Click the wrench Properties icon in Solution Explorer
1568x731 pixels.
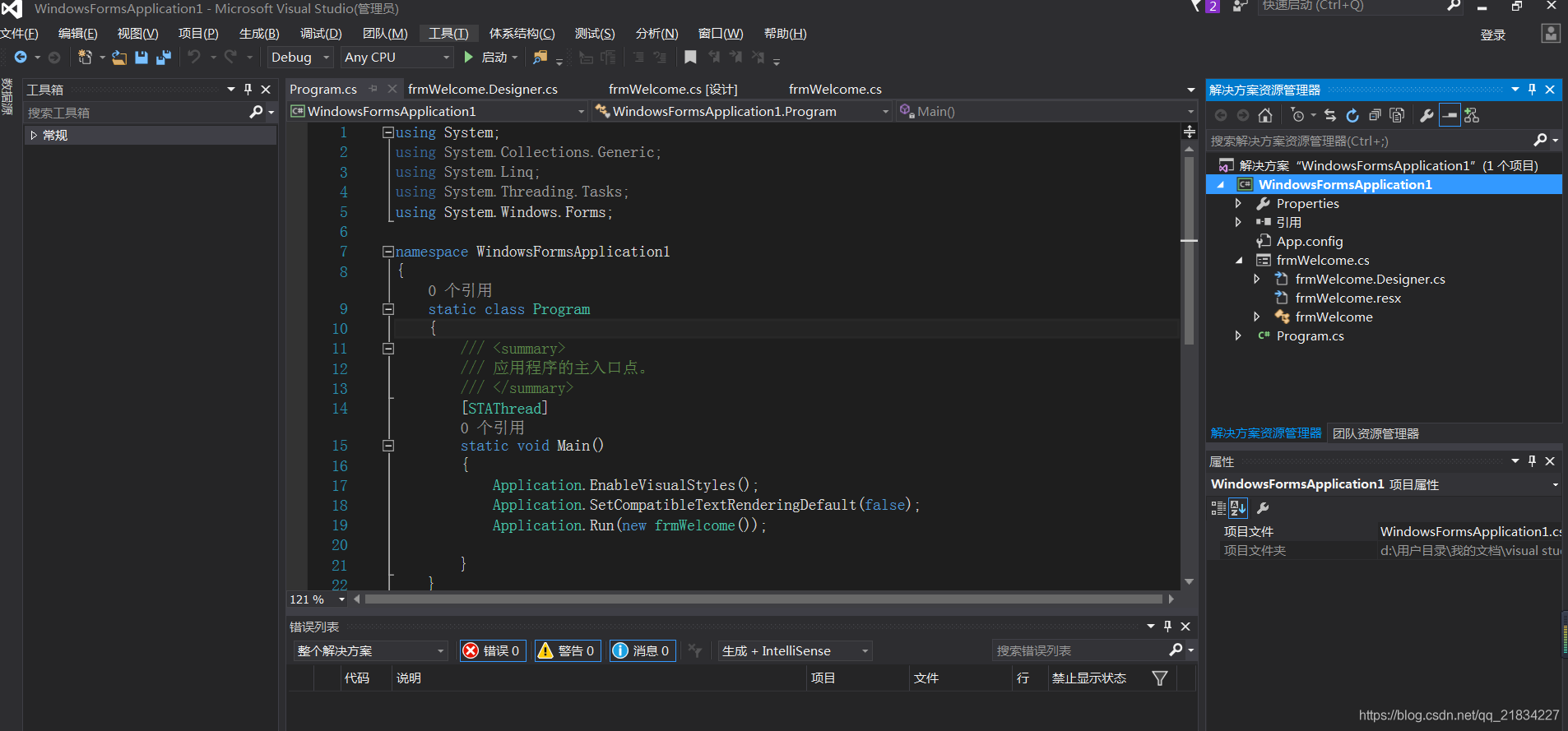pyautogui.click(x=1427, y=115)
